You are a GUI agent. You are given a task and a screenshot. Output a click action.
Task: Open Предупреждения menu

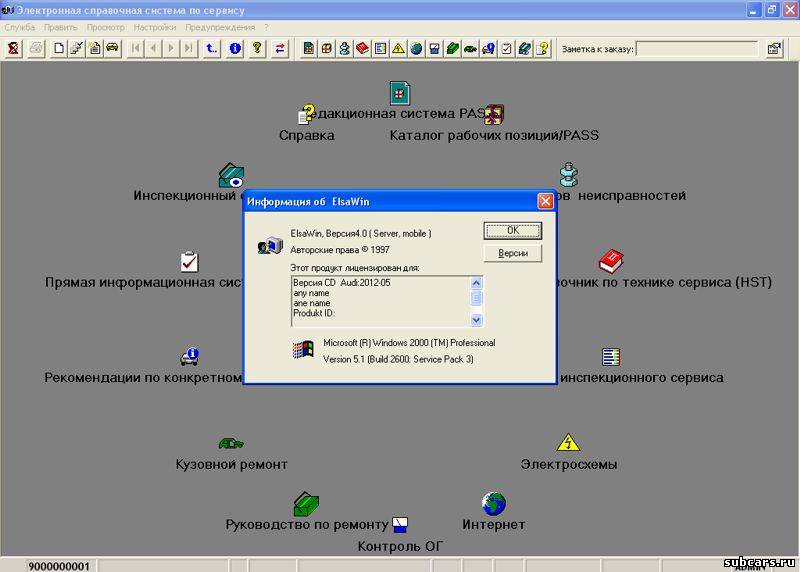(220, 27)
